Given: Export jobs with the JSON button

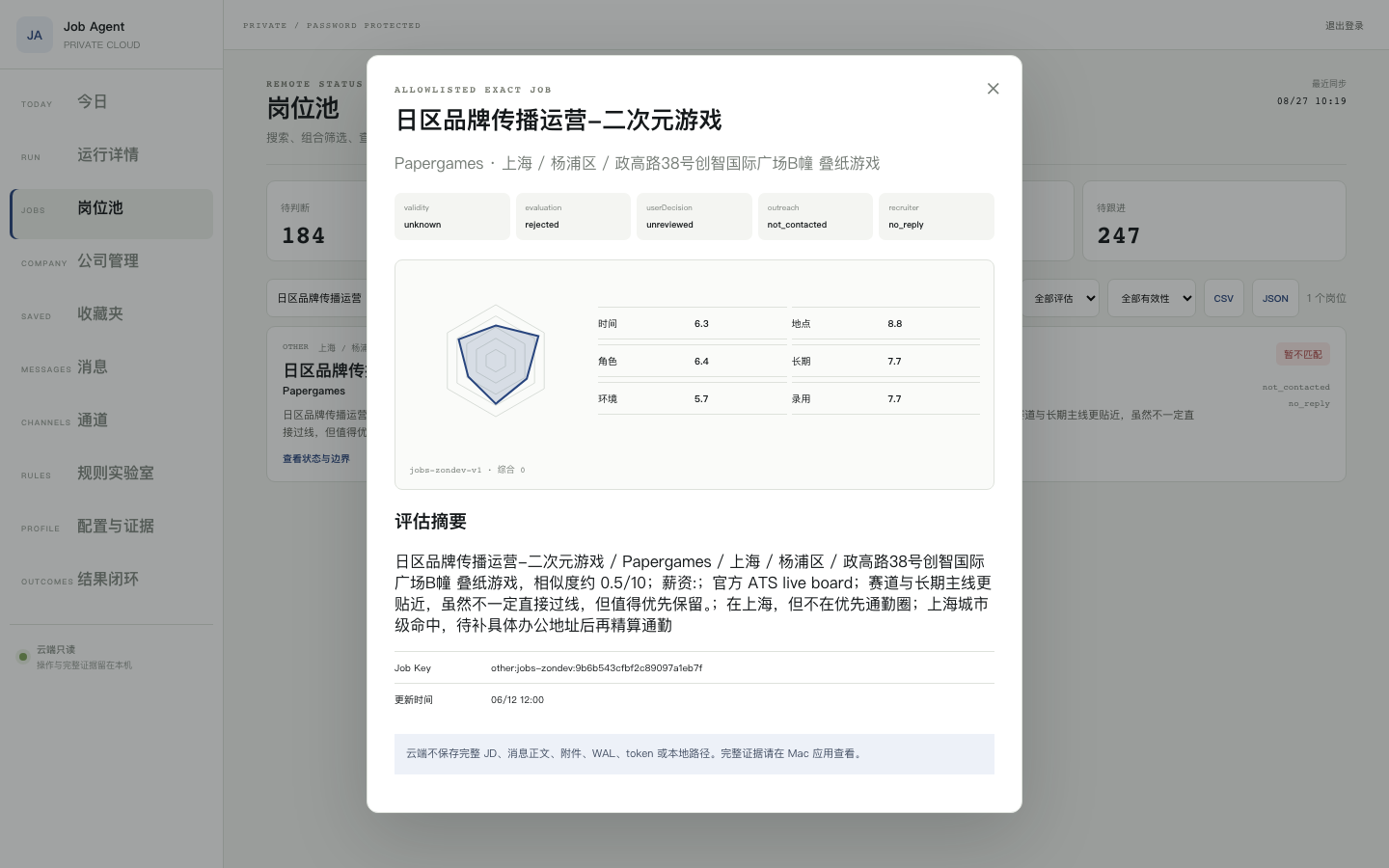Looking at the screenshot, I should tap(1275, 299).
